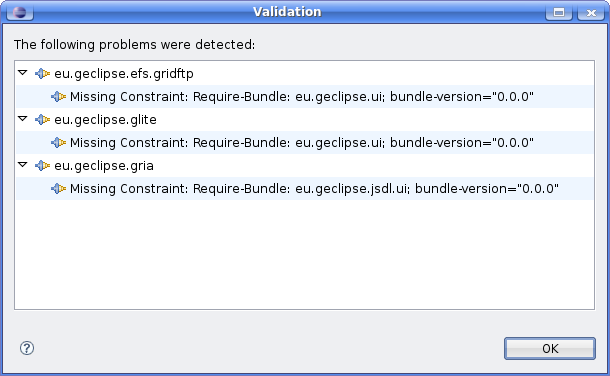This screenshot has height=376, width=610.
Task: Collapse the eu.geclipse.glite tree node
Action: [23, 119]
